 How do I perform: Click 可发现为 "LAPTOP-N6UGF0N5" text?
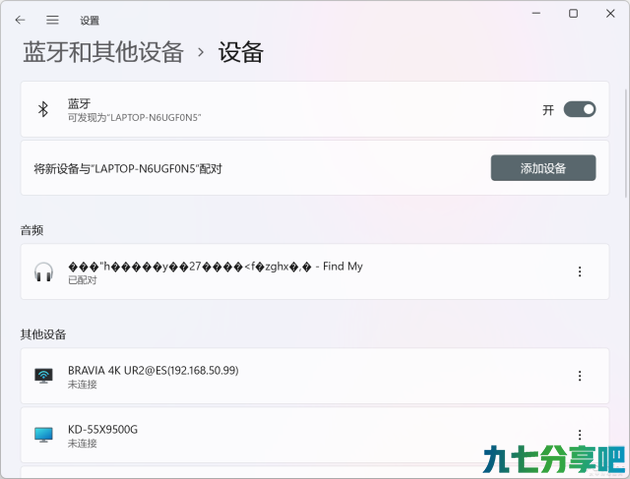click(x=134, y=118)
